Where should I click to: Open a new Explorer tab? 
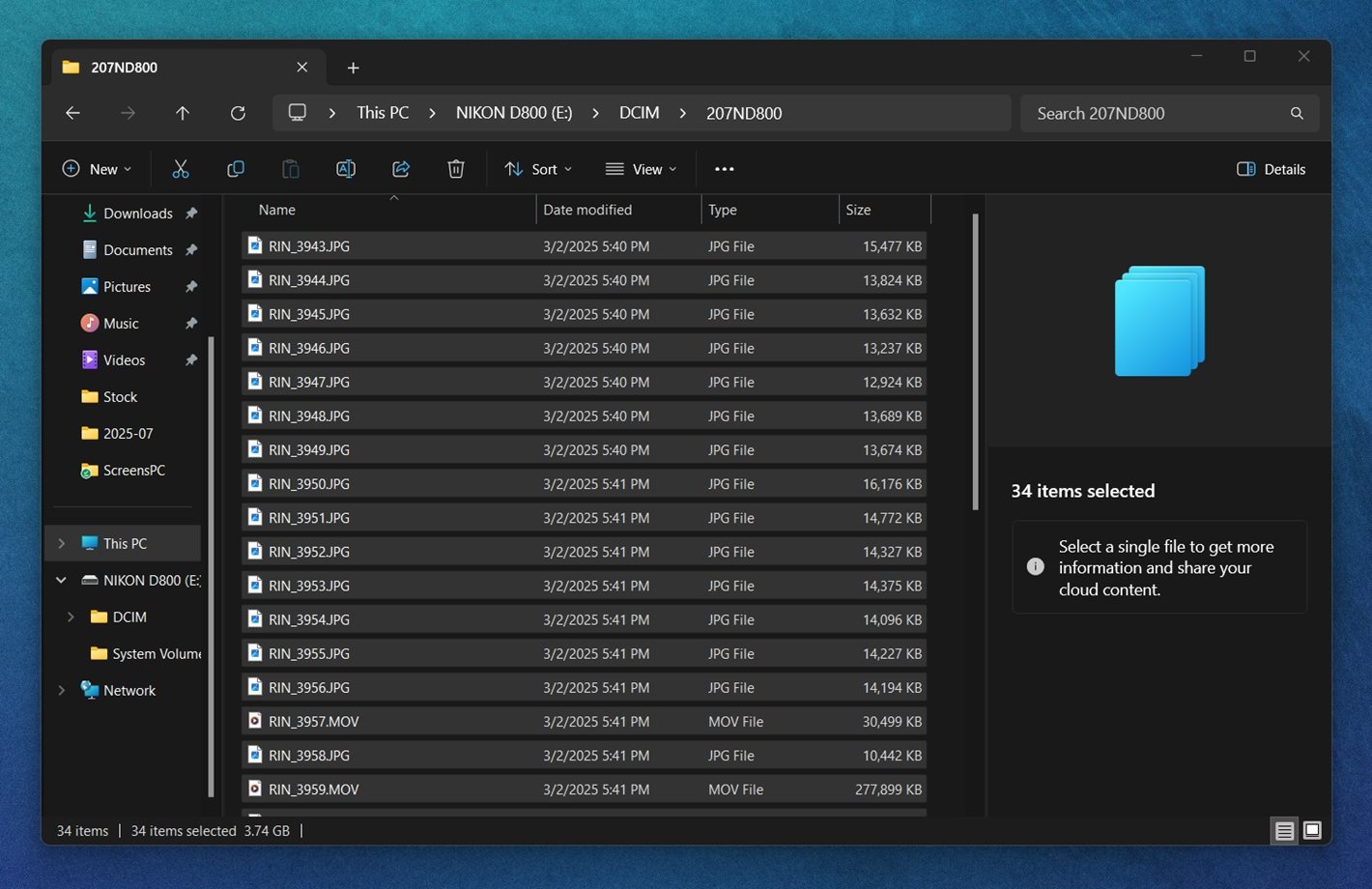coord(353,68)
